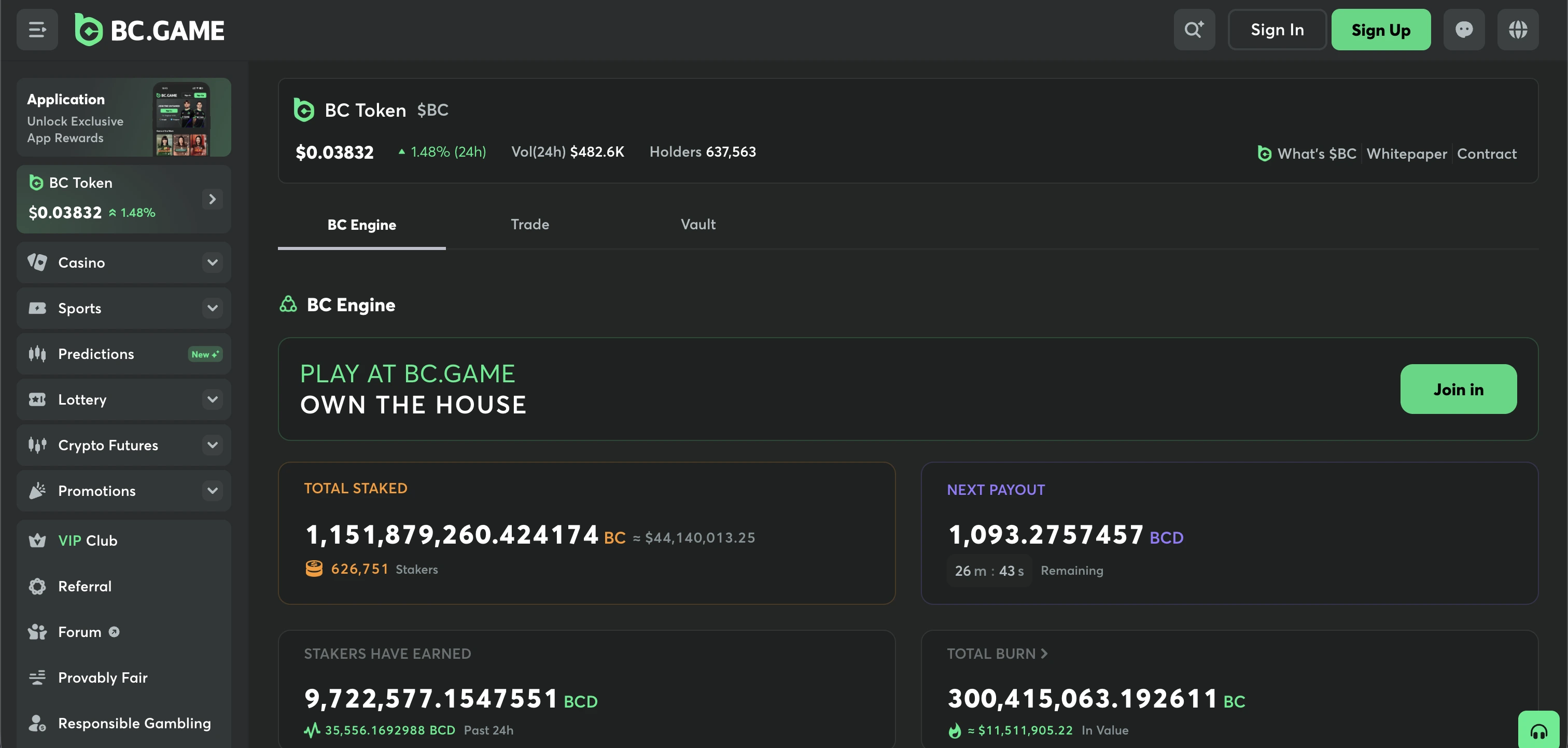Viewport: 1568px width, 748px height.
Task: Click the 26 m : 43 s countdown timer
Action: [989, 571]
